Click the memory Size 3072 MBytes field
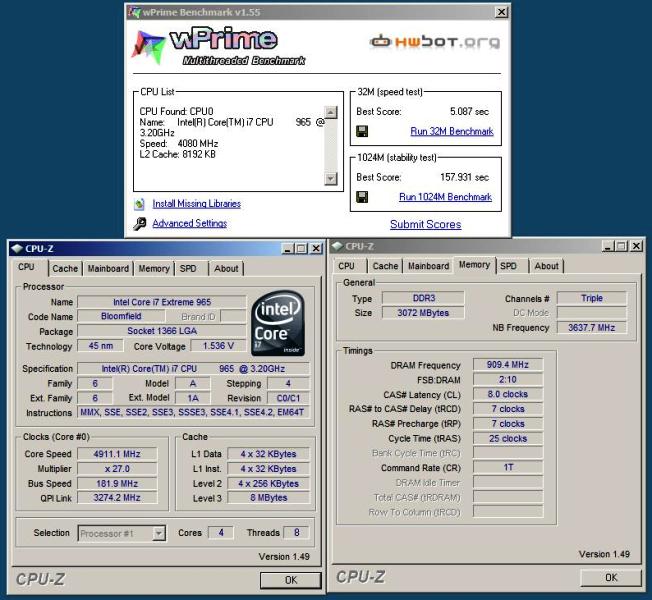652x600 pixels. (x=423, y=313)
